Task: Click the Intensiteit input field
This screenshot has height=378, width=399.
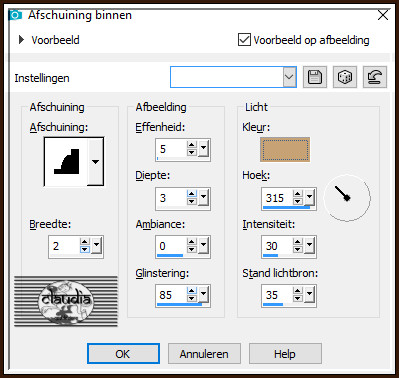Action: coord(277,246)
